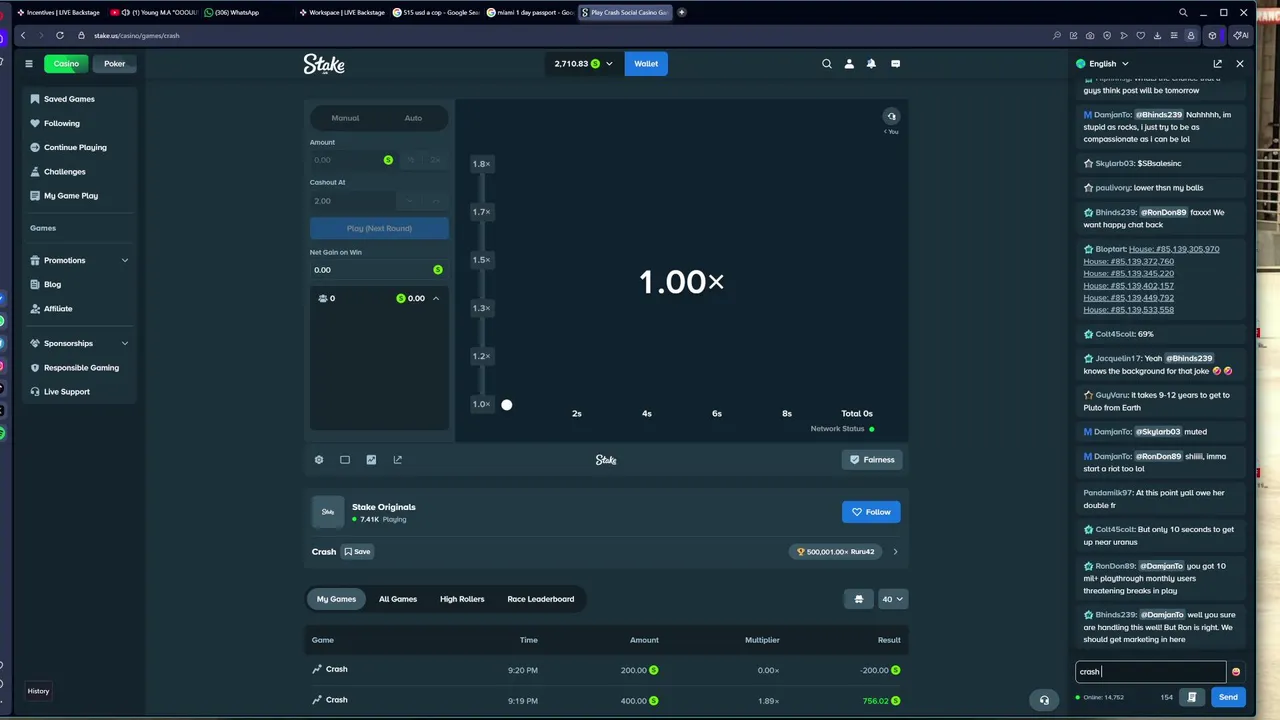Click the Stake logo in the header
1280x720 pixels.
coord(324,64)
